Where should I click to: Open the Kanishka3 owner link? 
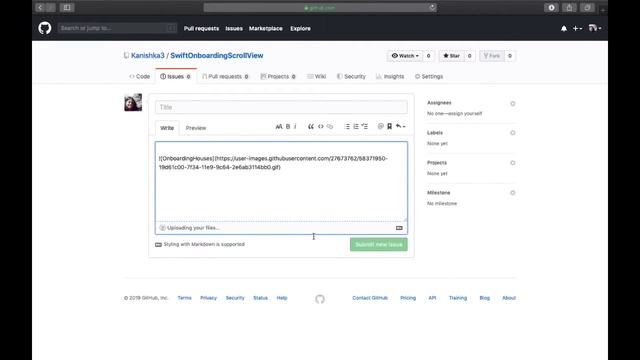(148, 56)
